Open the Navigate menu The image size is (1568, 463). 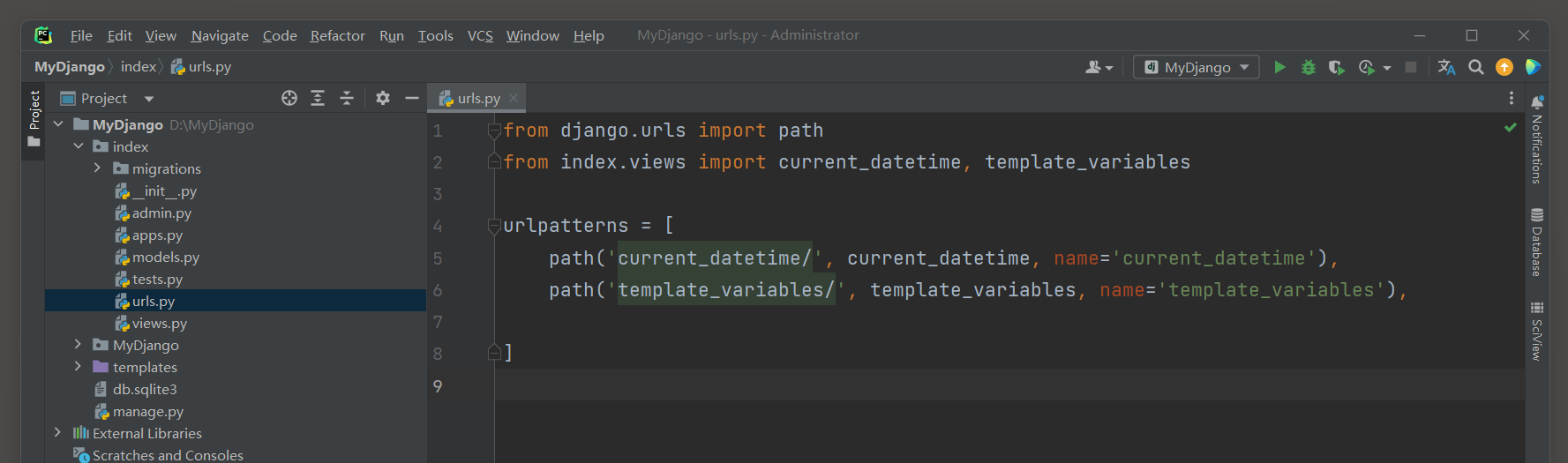pos(220,35)
